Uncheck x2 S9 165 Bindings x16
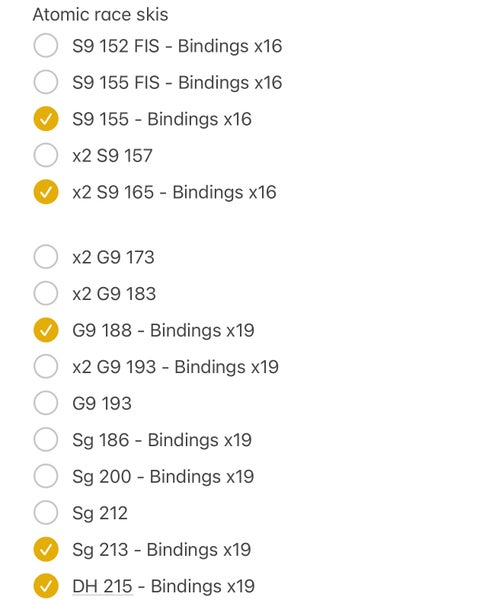The width and height of the screenshot is (489, 600). coord(46,192)
